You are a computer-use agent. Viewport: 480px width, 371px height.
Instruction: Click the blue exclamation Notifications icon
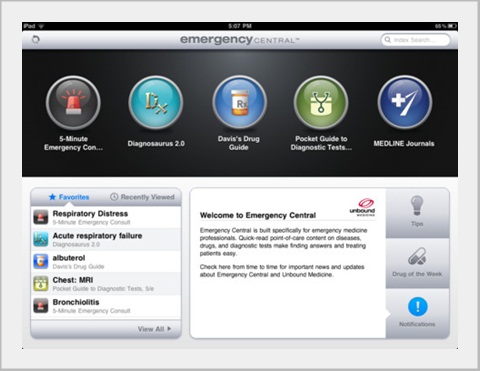418,306
